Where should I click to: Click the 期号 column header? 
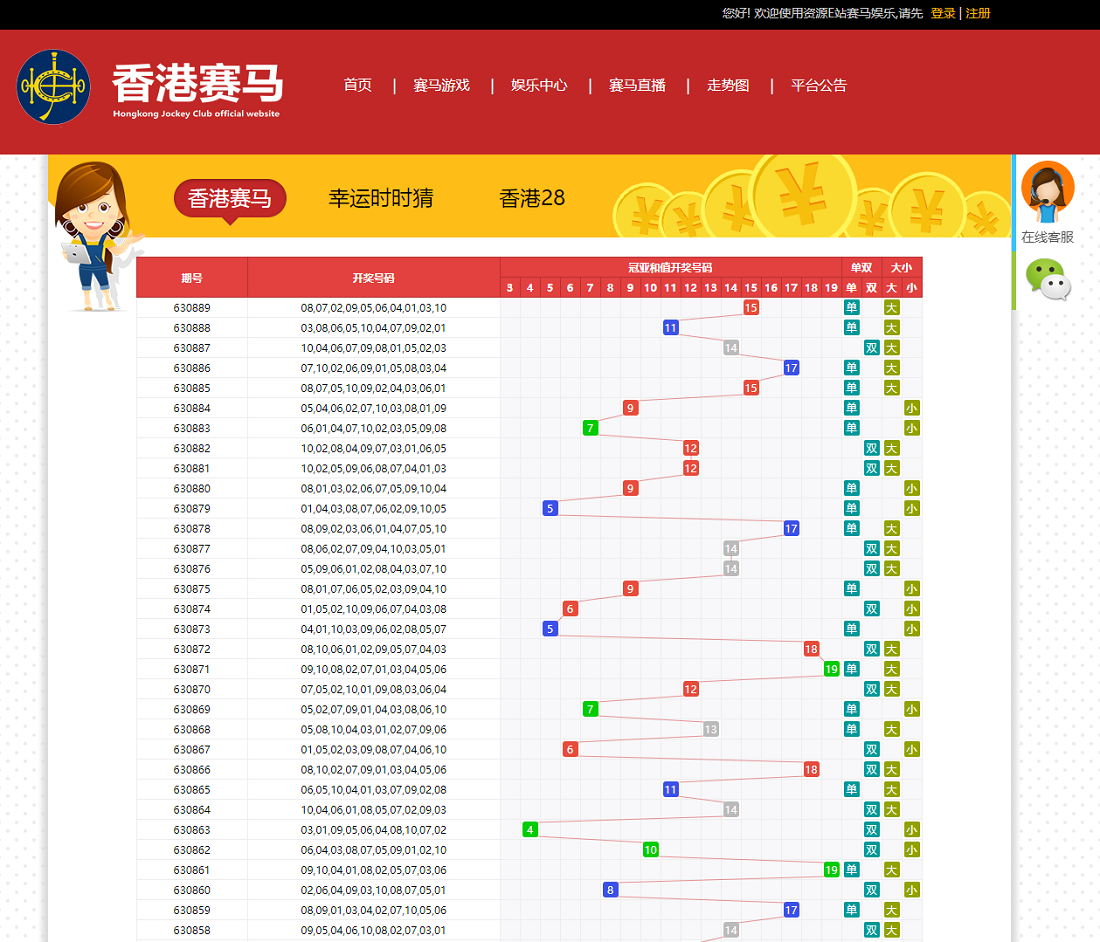(192, 278)
